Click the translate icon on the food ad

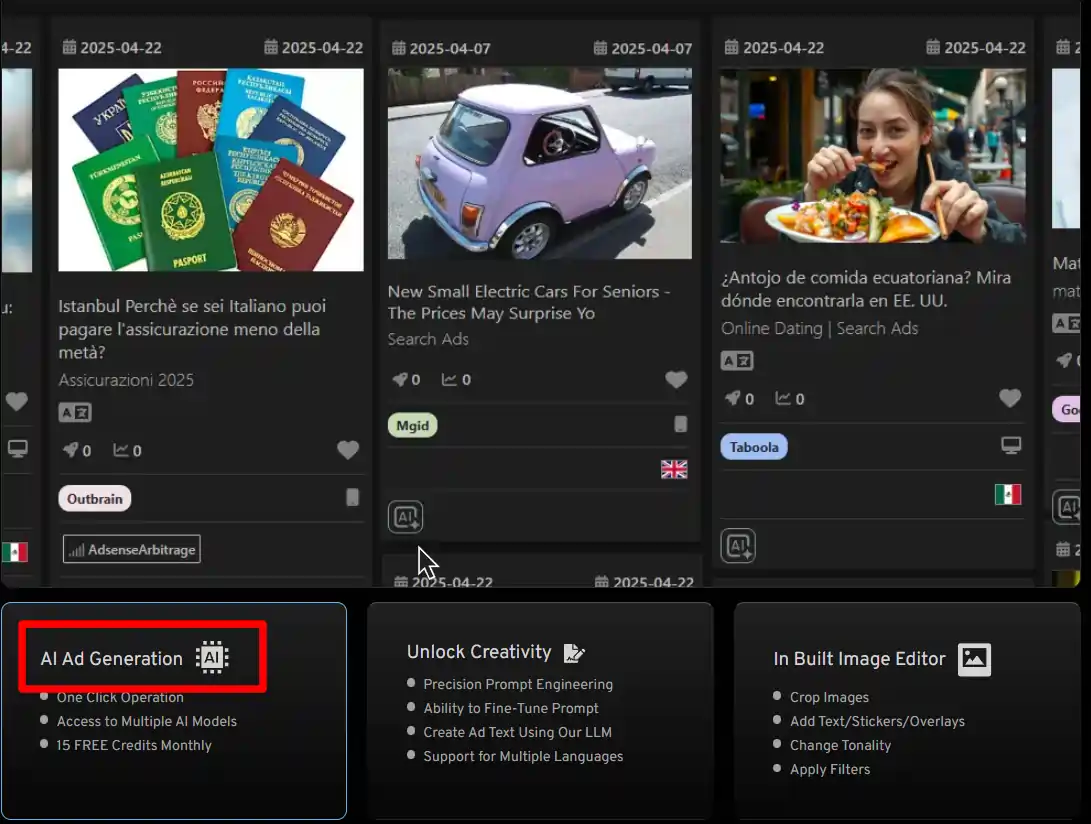pyautogui.click(x=737, y=360)
